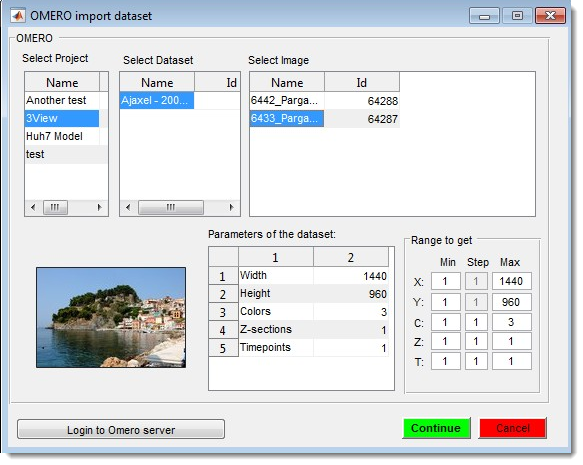The image size is (583, 465).
Task: Click the C Step input field
Action: 476,322
